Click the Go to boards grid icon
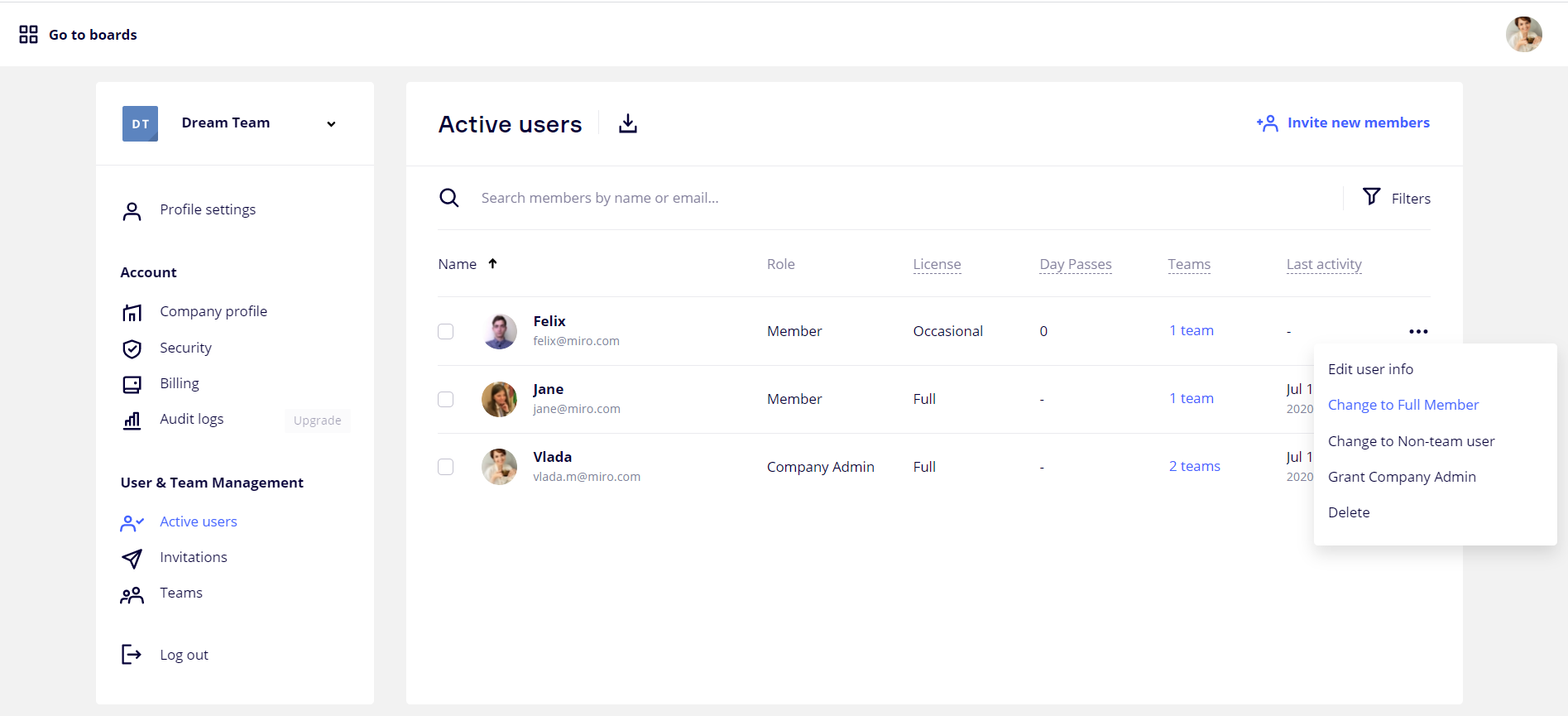Screen dimensions: 1568x716 tap(28, 35)
